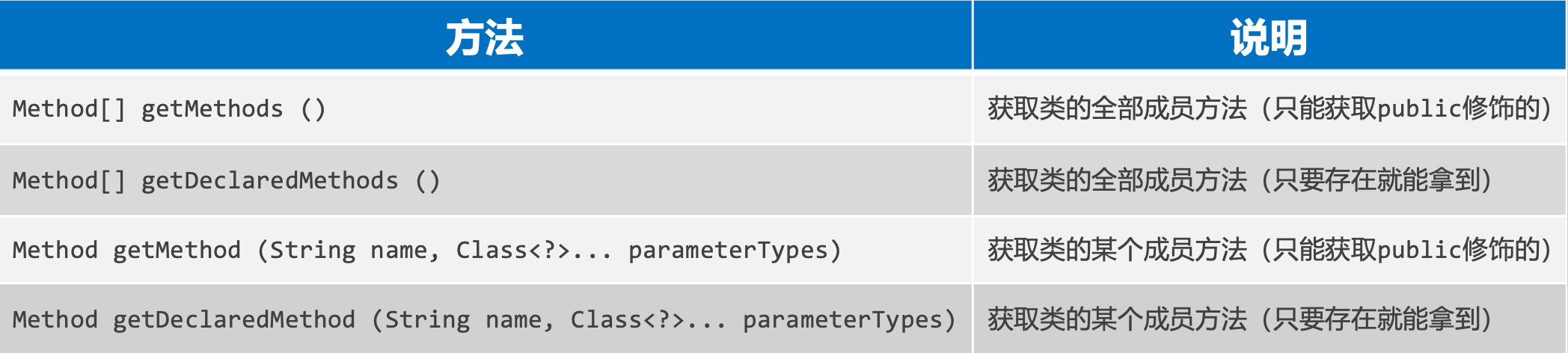Click String name parameter of getDeclaredMethod
The width and height of the screenshot is (1568, 353).
click(463, 320)
